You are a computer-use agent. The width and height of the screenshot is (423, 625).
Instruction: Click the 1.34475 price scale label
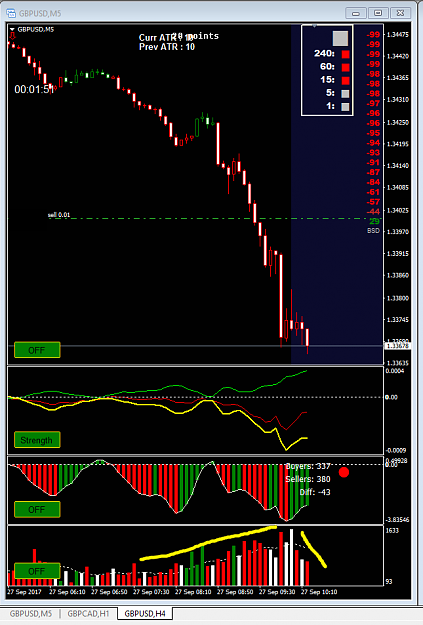397,35
